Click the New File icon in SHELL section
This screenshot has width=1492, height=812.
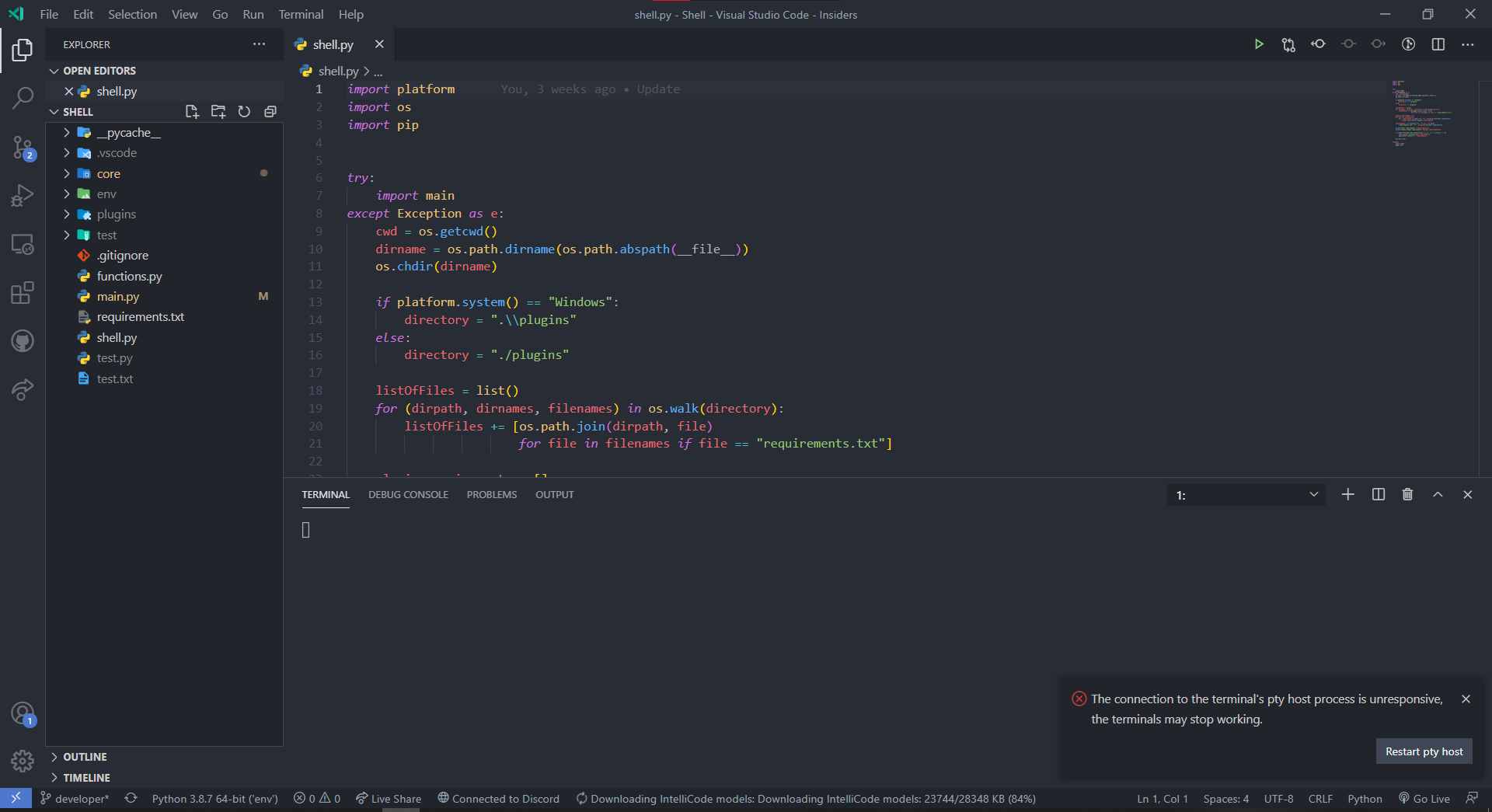[x=192, y=112]
